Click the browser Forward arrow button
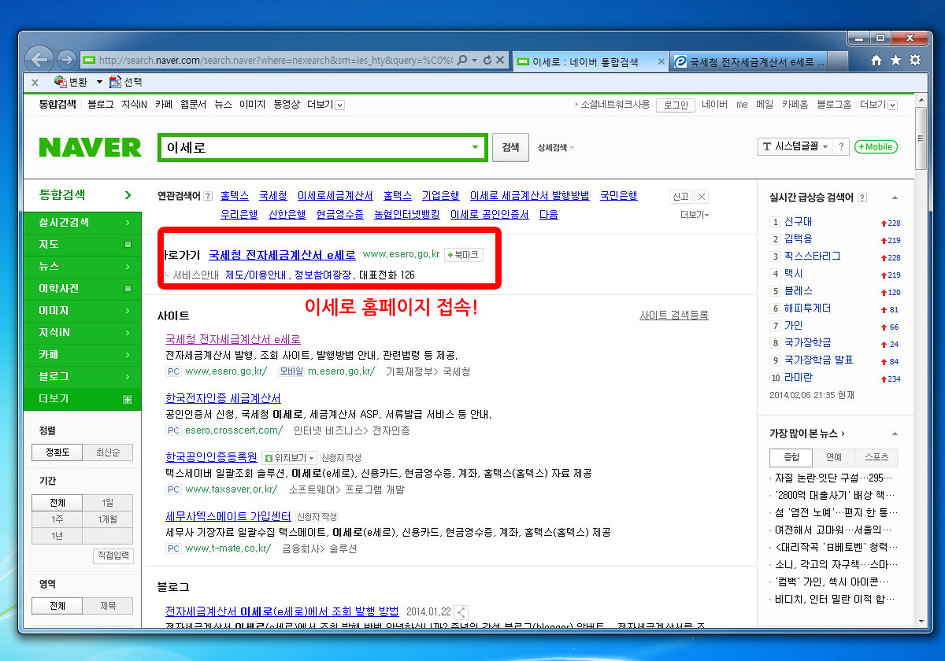Screen dimensions: 945x661 pyautogui.click(x=66, y=60)
